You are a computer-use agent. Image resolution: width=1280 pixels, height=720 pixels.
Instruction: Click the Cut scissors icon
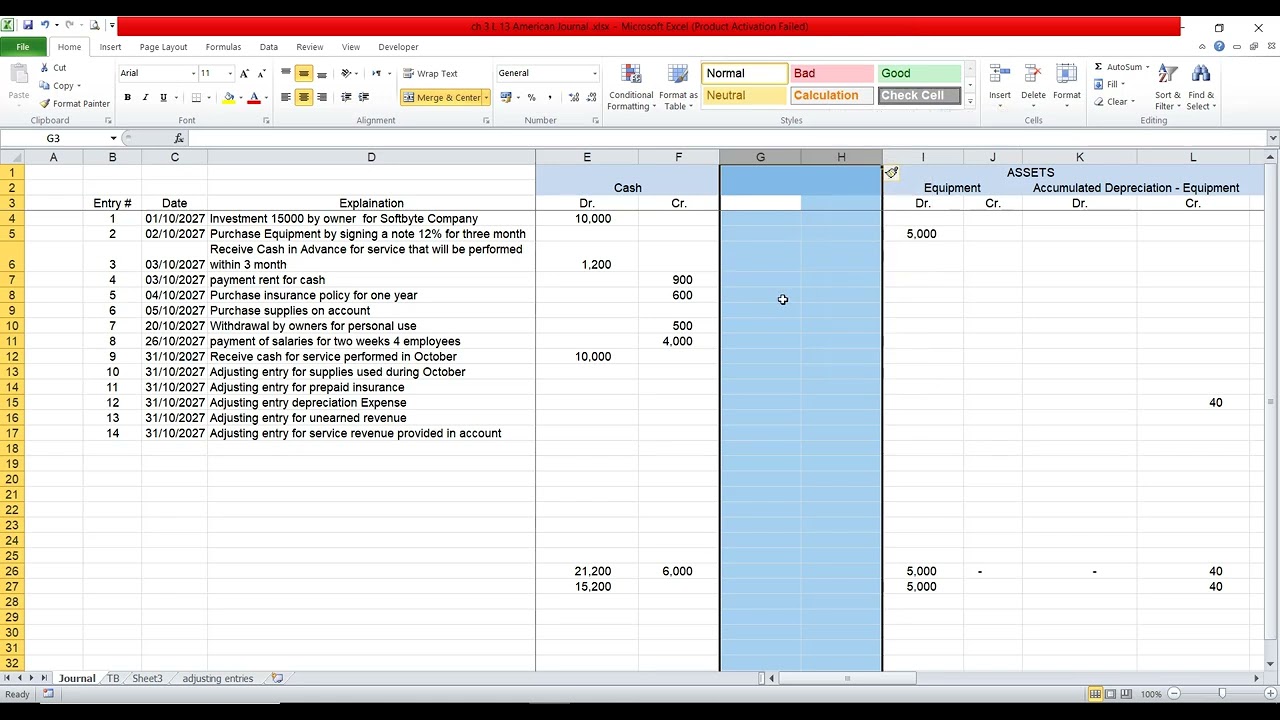(x=45, y=68)
